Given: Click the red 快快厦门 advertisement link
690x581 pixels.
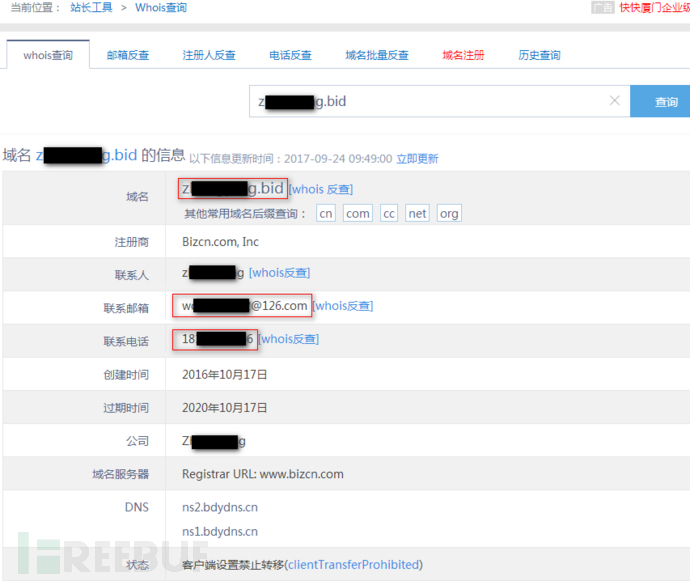Looking at the screenshot, I should click(655, 7).
